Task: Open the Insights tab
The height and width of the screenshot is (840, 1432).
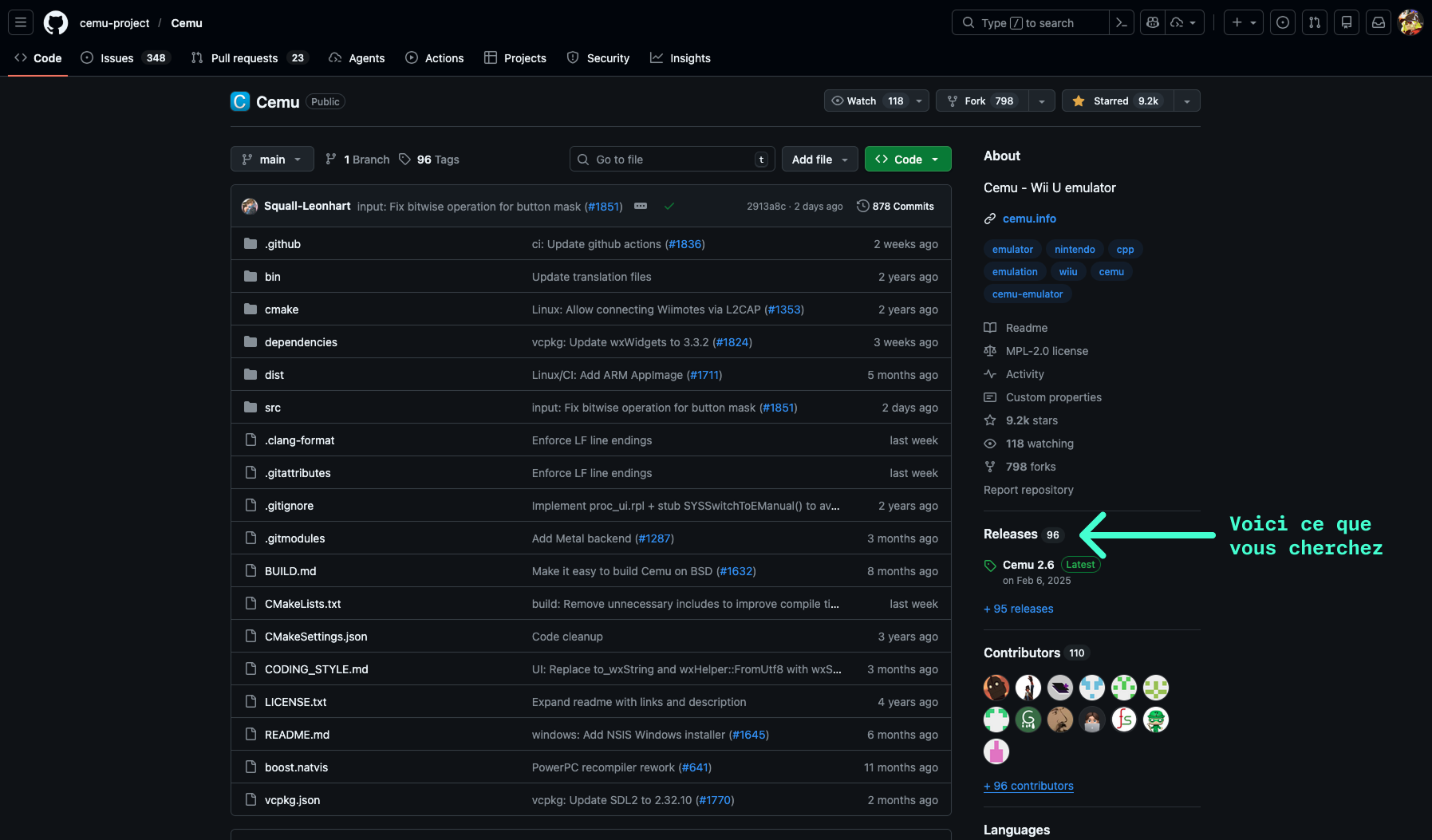Action: click(x=680, y=57)
